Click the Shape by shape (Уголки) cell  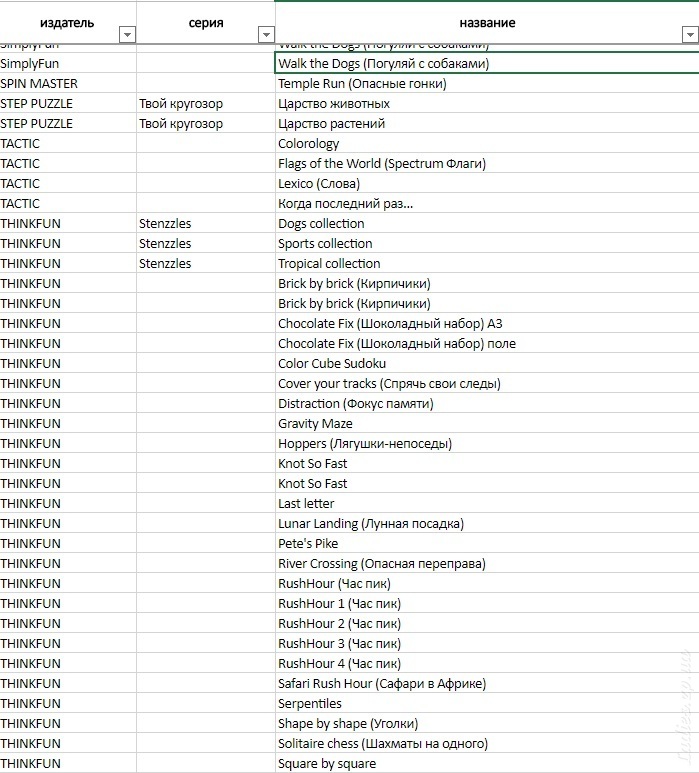pos(487,723)
